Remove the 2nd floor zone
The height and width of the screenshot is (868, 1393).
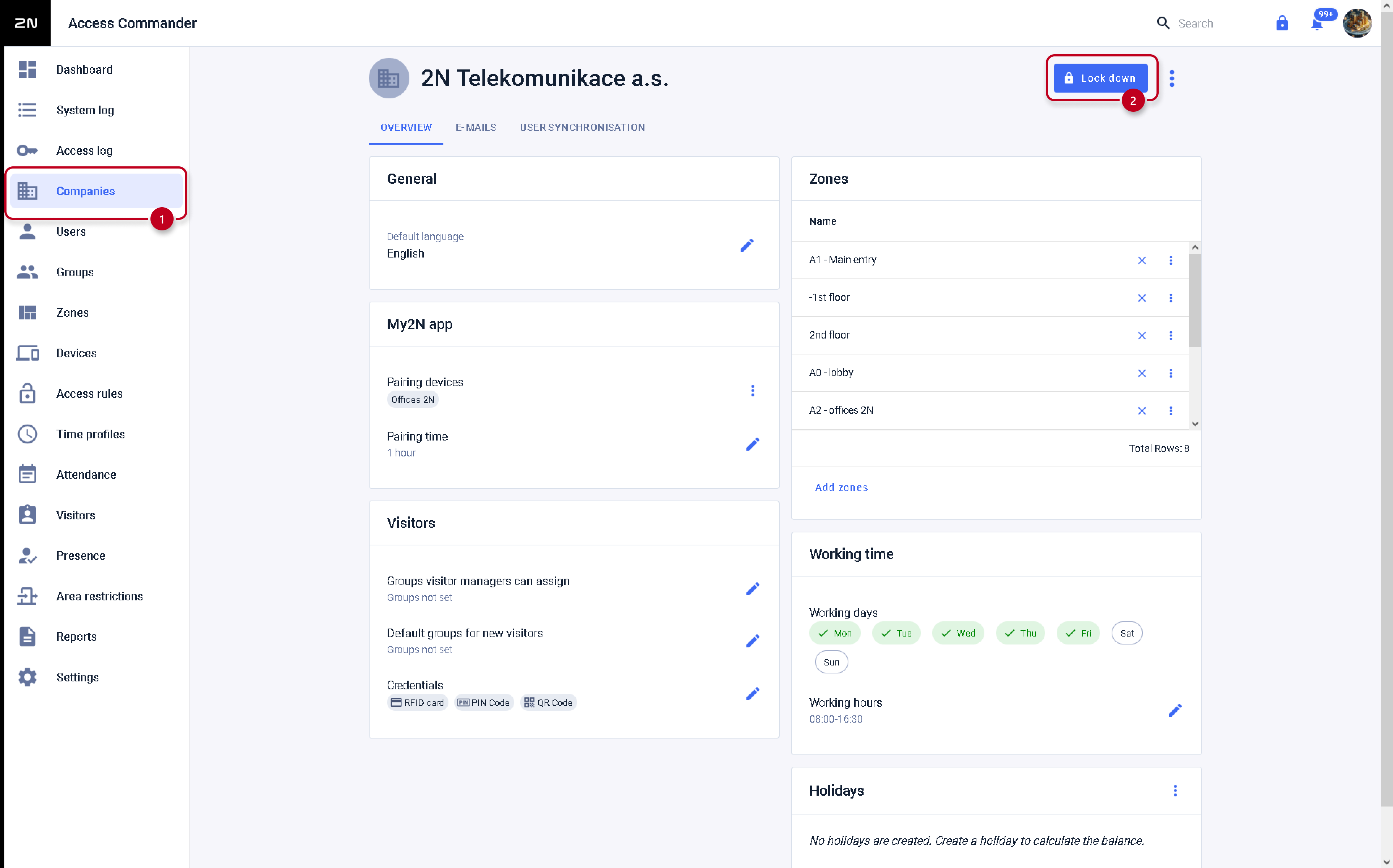(1142, 335)
